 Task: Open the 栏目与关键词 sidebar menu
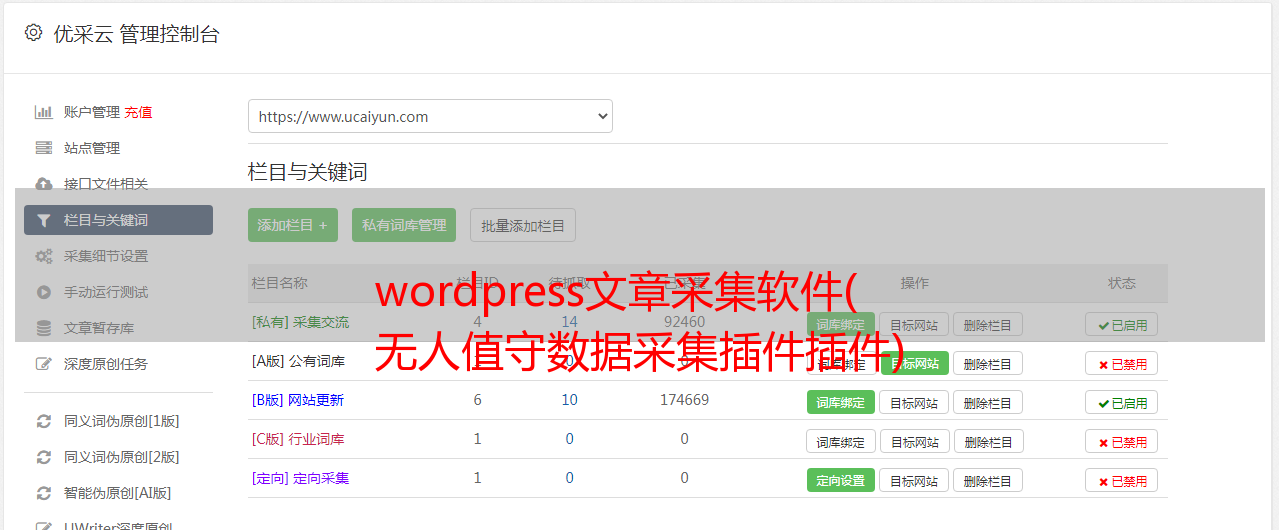tap(118, 220)
